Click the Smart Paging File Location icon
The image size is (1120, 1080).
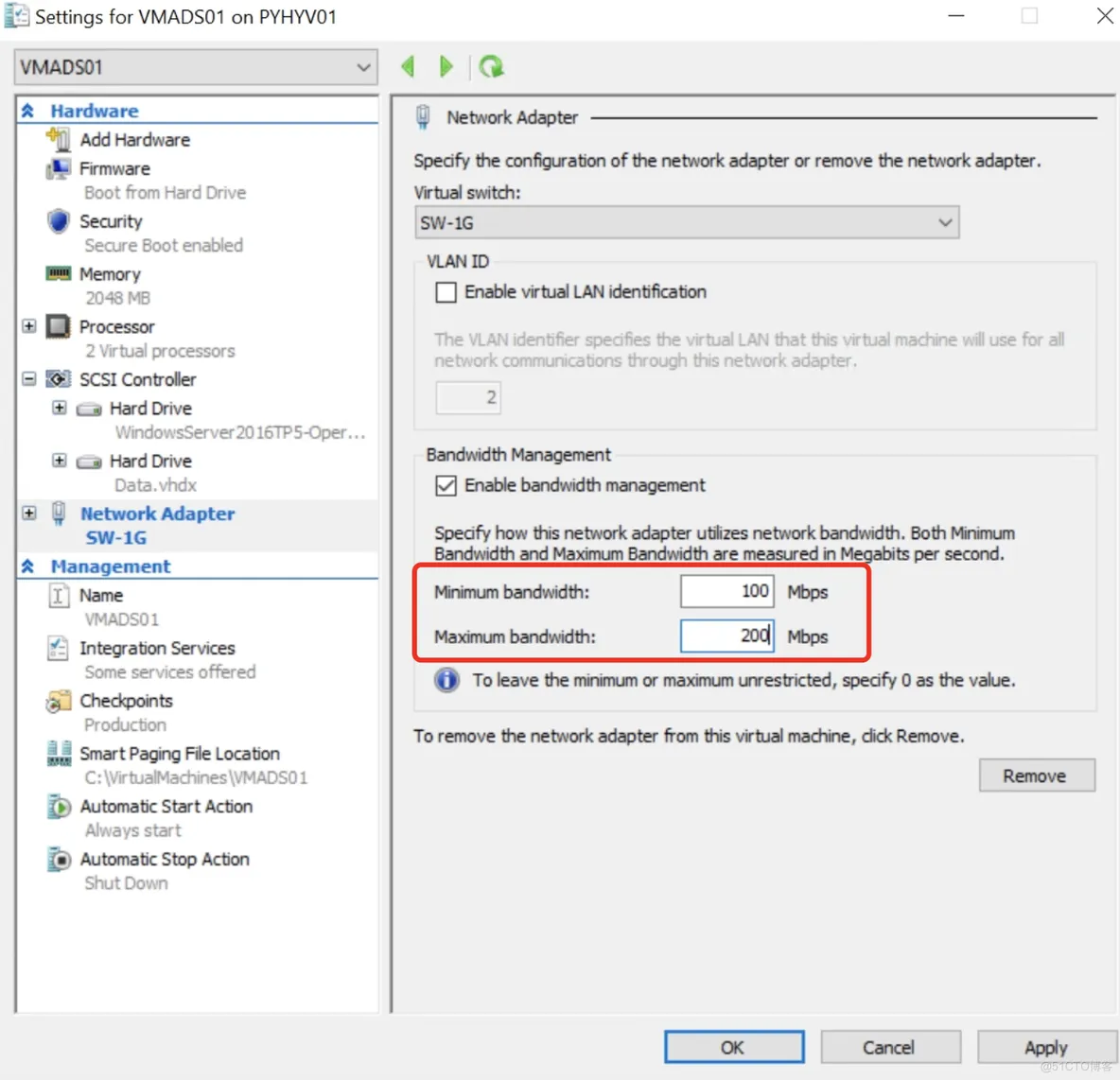[x=59, y=754]
